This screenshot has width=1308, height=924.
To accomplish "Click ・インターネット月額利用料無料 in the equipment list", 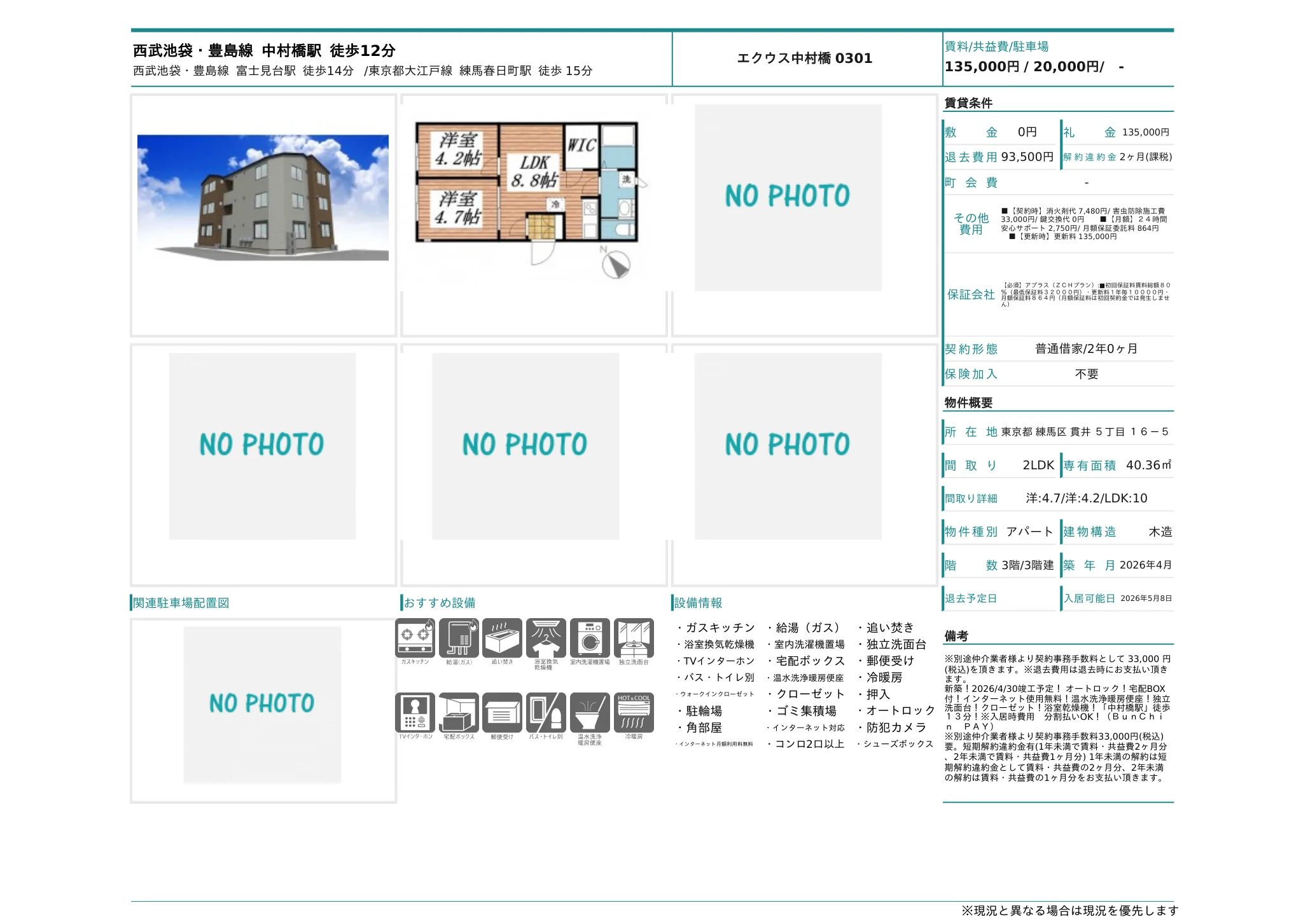I will pos(714,743).
